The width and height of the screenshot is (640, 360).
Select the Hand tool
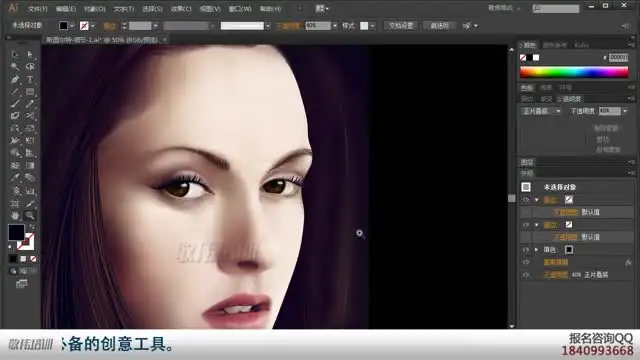tap(15, 216)
